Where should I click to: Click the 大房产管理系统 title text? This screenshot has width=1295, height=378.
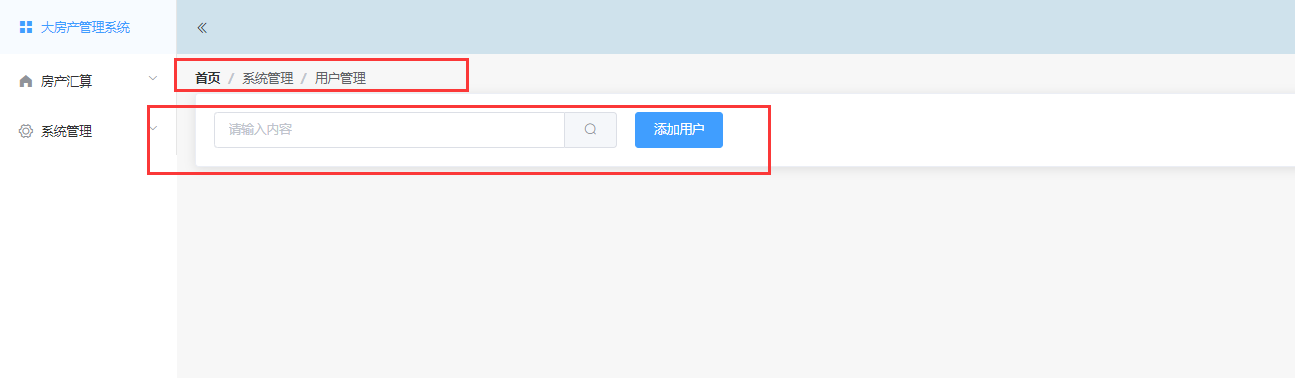coord(85,27)
